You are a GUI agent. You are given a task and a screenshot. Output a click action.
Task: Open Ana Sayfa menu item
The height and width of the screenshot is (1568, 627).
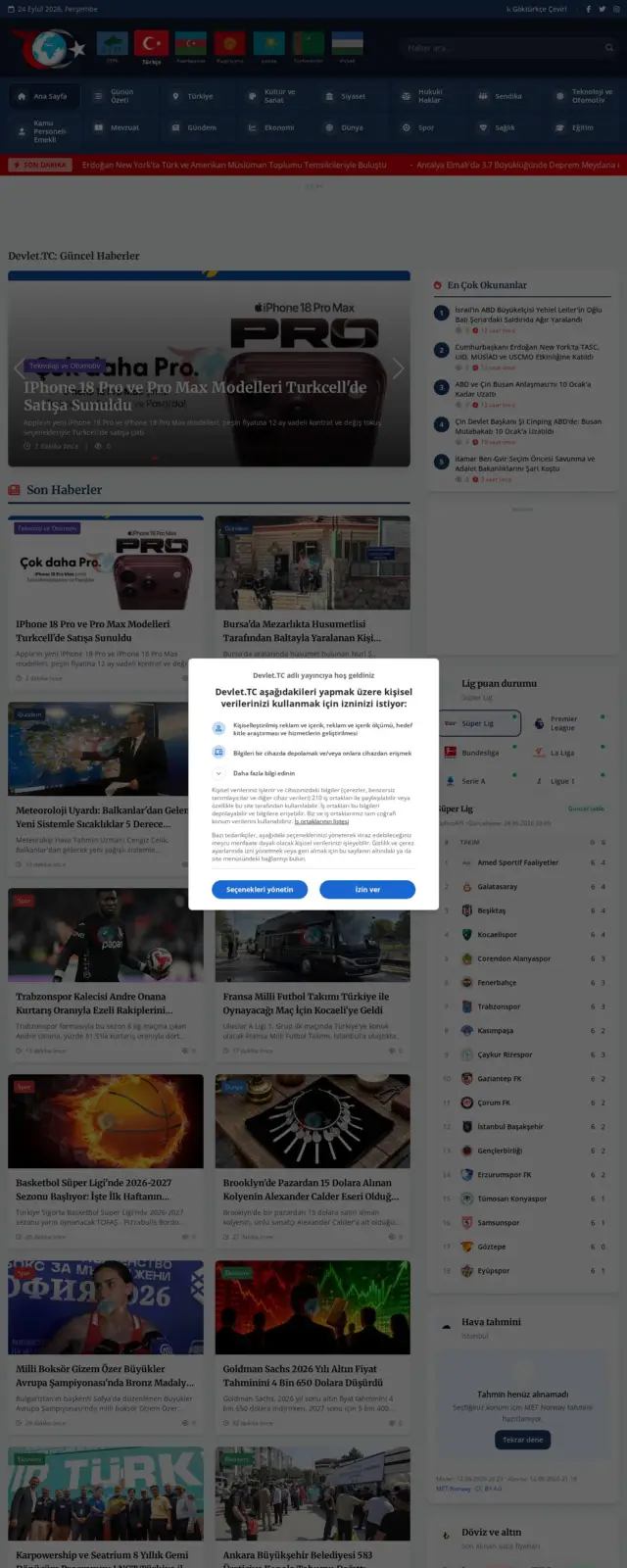[x=43, y=96]
